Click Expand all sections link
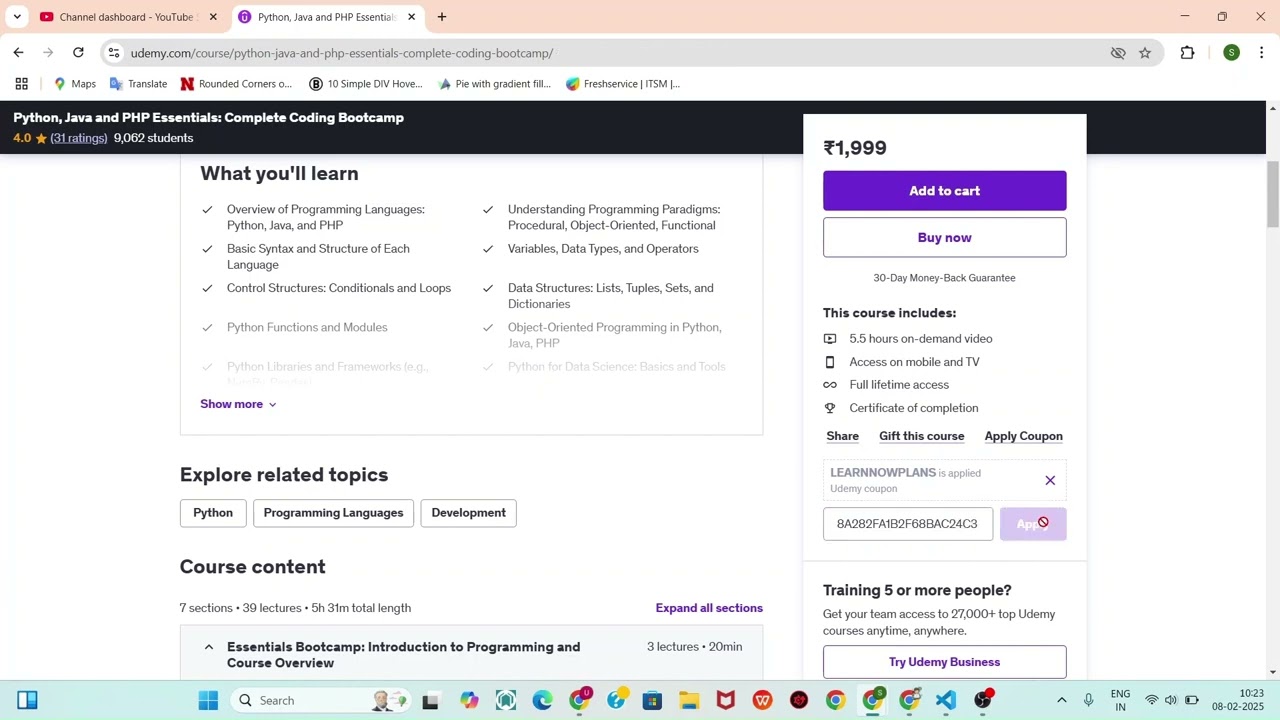This screenshot has width=1280, height=720. click(x=709, y=608)
